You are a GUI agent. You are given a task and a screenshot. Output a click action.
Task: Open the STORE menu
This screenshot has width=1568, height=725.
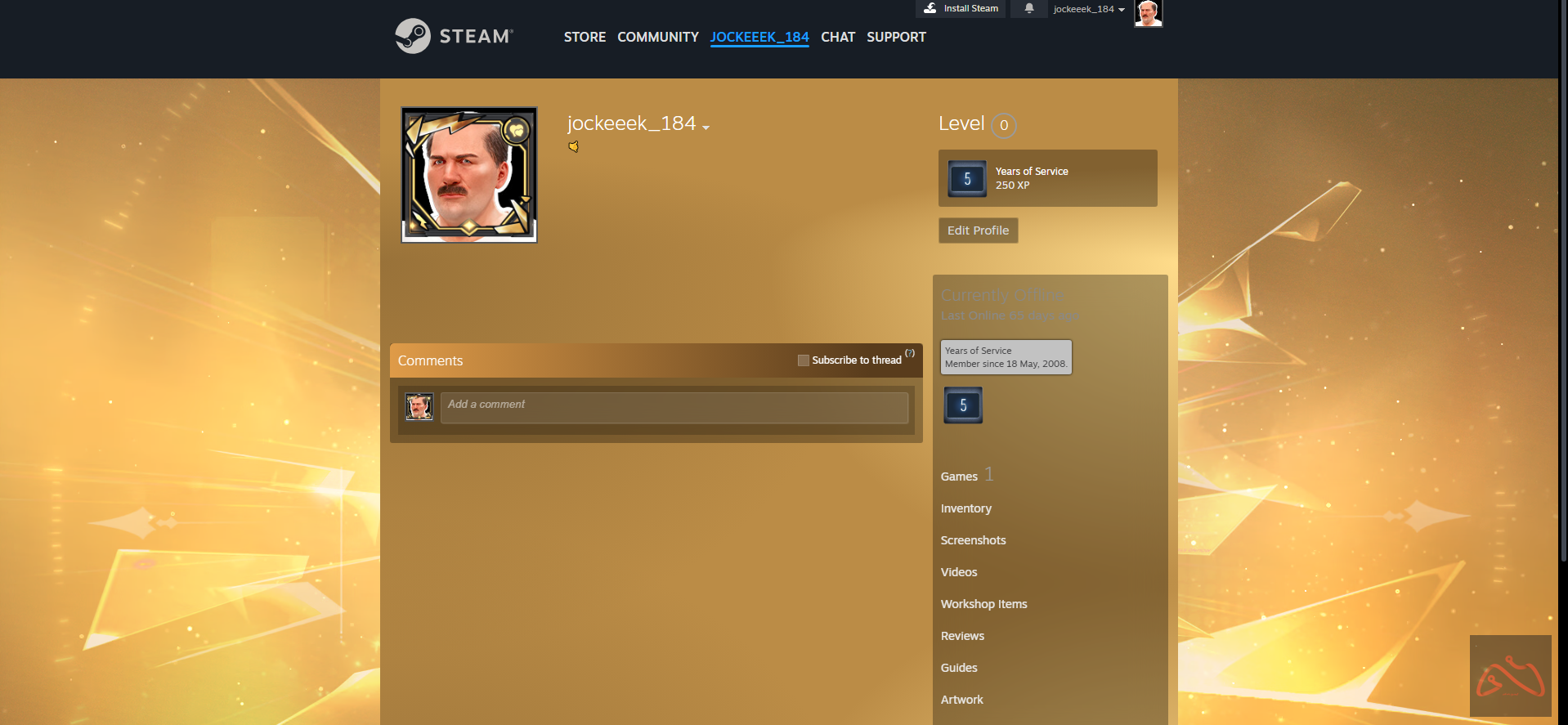click(585, 37)
